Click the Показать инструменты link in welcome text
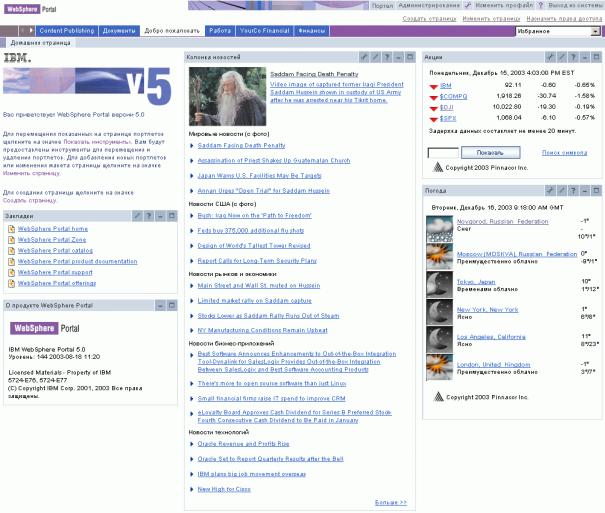Image resolution: width=605 pixels, height=513 pixels. tap(97, 142)
